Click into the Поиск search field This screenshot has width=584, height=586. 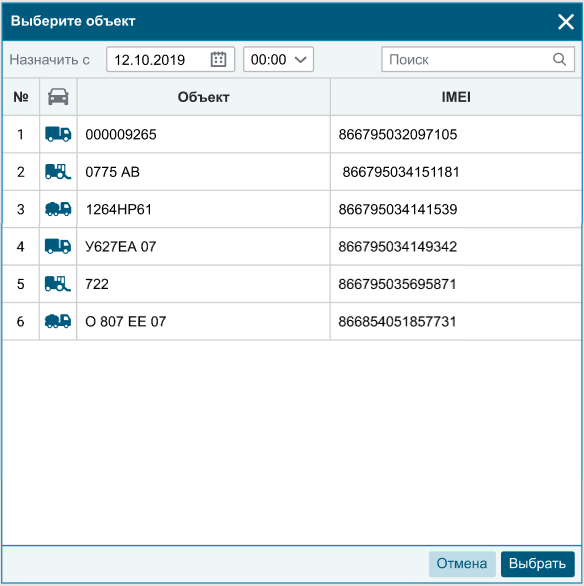click(478, 59)
